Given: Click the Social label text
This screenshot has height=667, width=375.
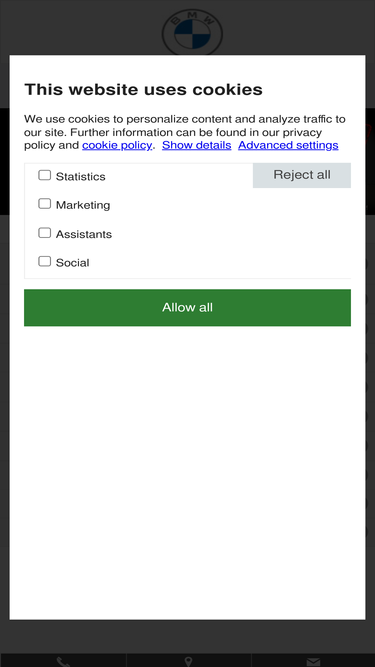Looking at the screenshot, I should click(72, 262).
